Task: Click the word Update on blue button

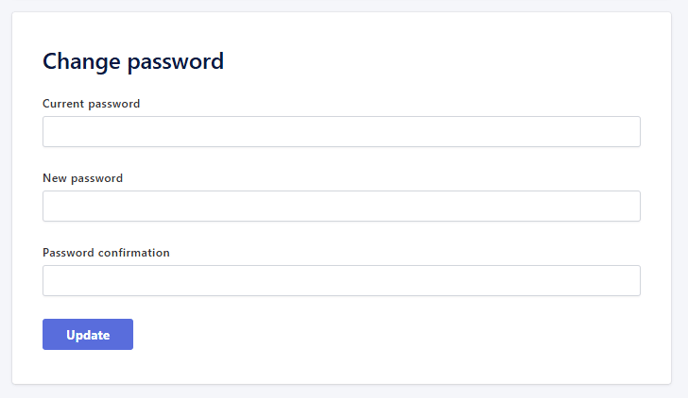Action: 88,335
